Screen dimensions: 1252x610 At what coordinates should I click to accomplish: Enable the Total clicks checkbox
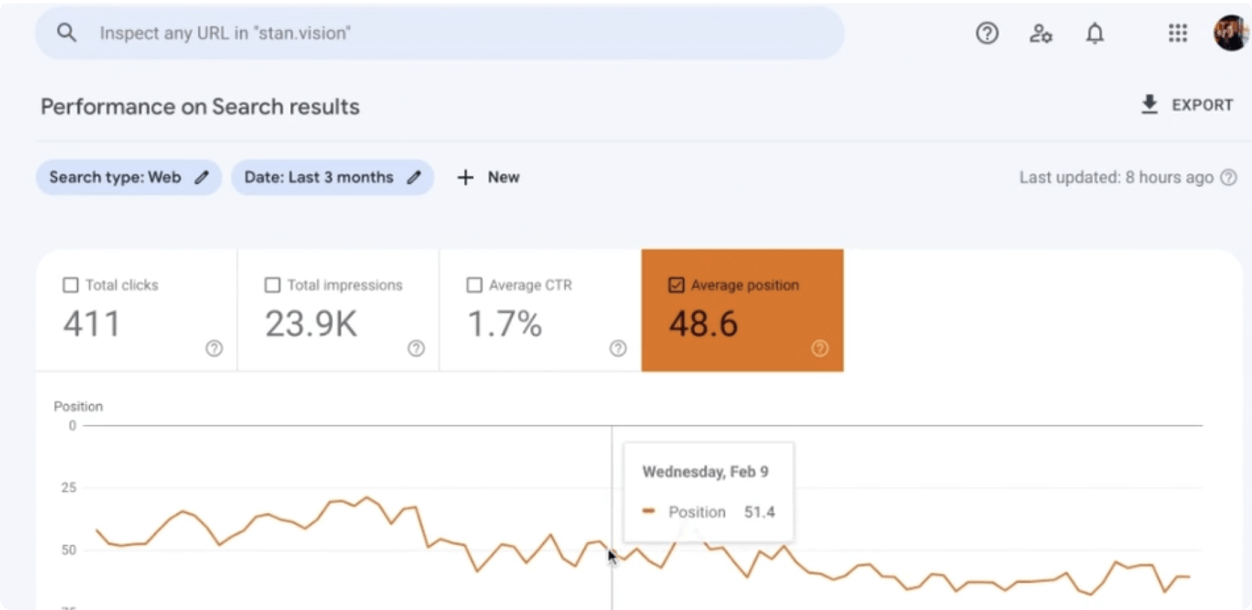click(70, 285)
